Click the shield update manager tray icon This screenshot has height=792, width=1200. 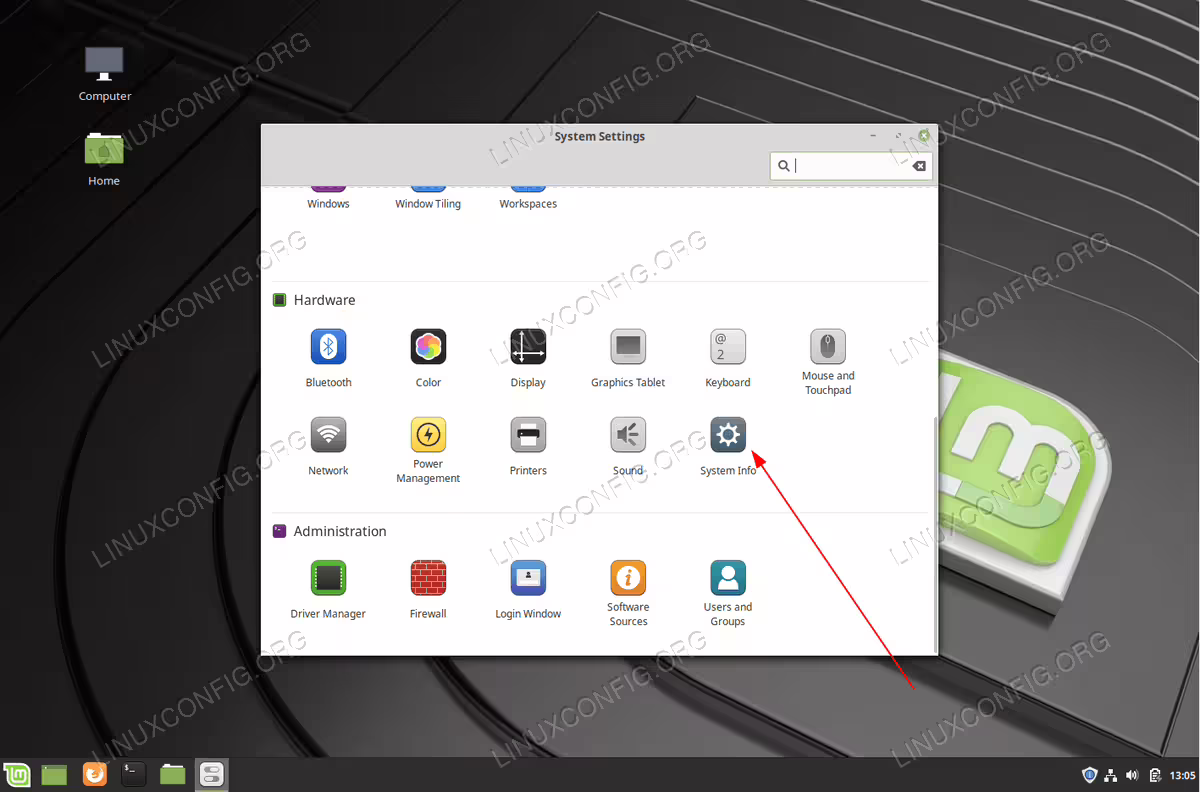pos(1090,775)
